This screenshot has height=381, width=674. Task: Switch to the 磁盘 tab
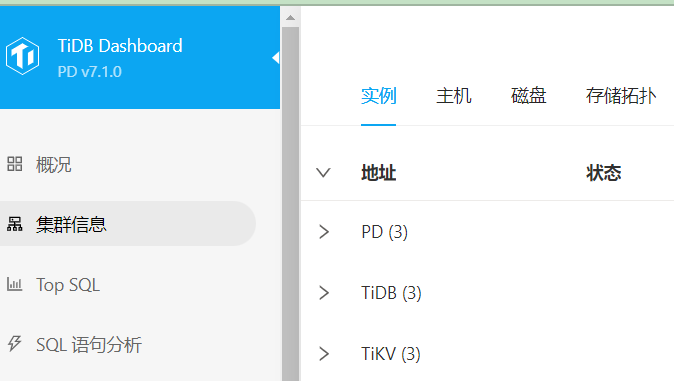(x=528, y=95)
